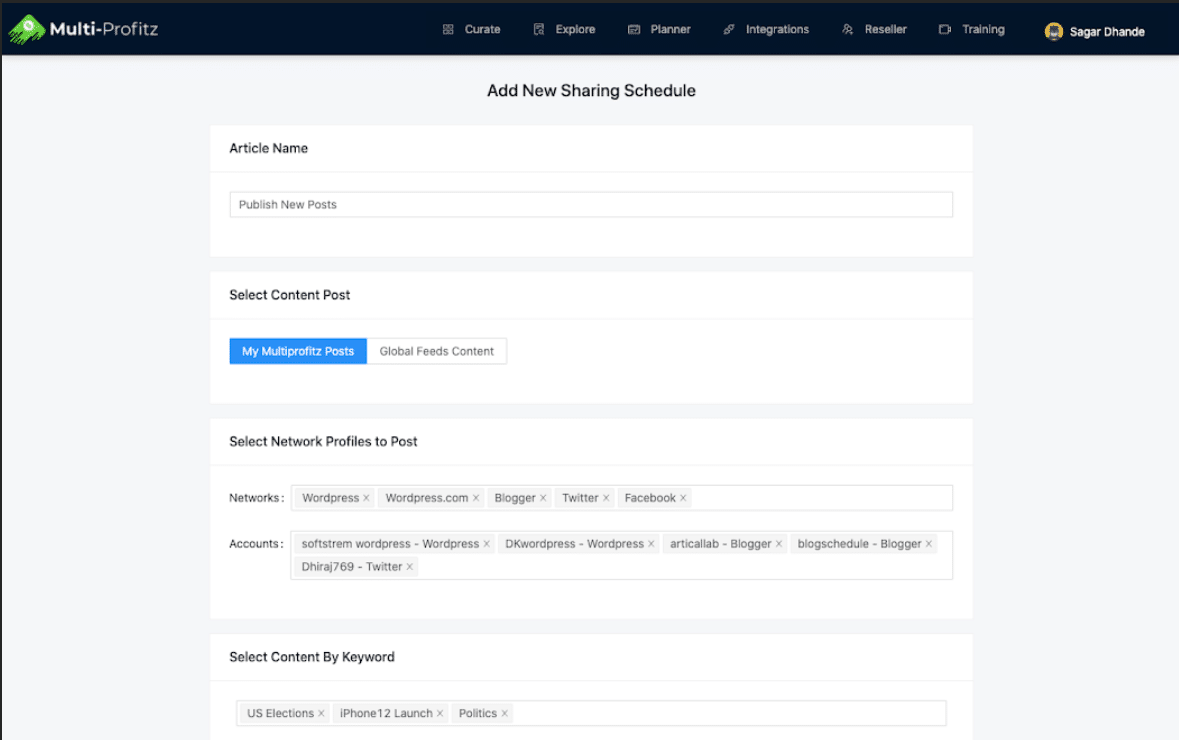The height and width of the screenshot is (740, 1179).
Task: Click the Blogger network tag text
Action: [x=515, y=498]
